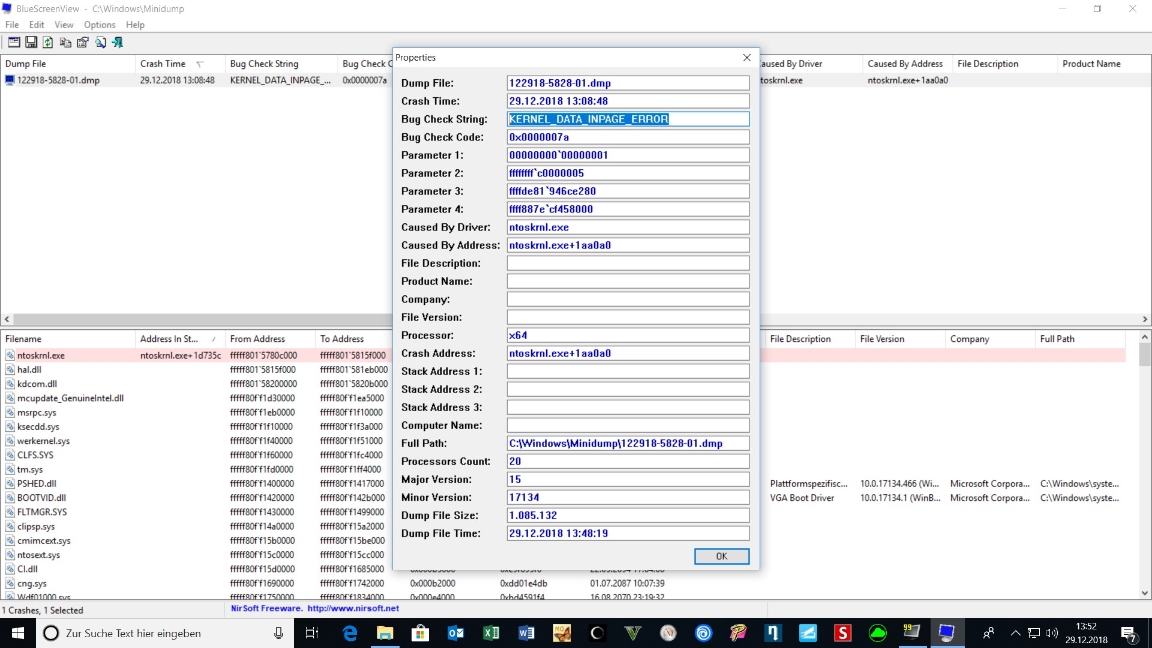Launch Word from the taskbar
The height and width of the screenshot is (648, 1152).
(526, 633)
